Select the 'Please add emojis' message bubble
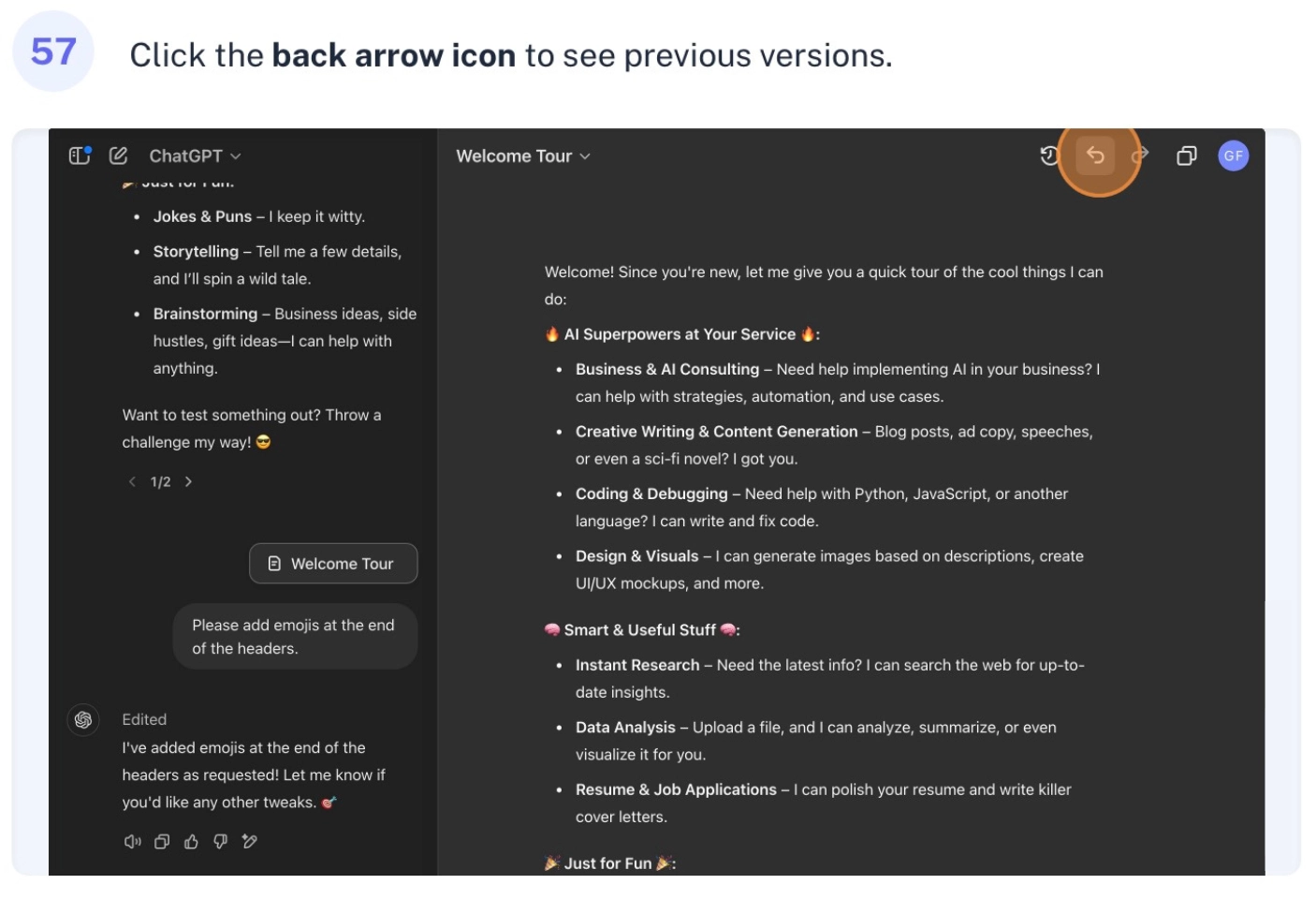The height and width of the screenshot is (899, 1316). pyautogui.click(x=295, y=637)
